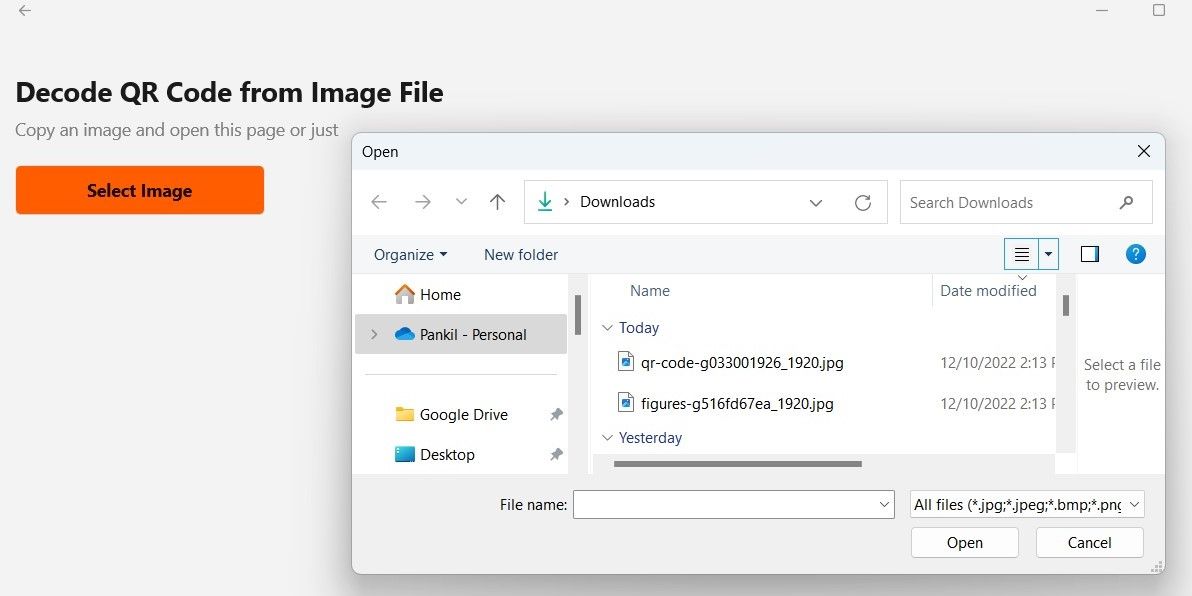Screen dimensions: 1192x596
Task: Click the list view layout icon
Action: [x=1021, y=254]
